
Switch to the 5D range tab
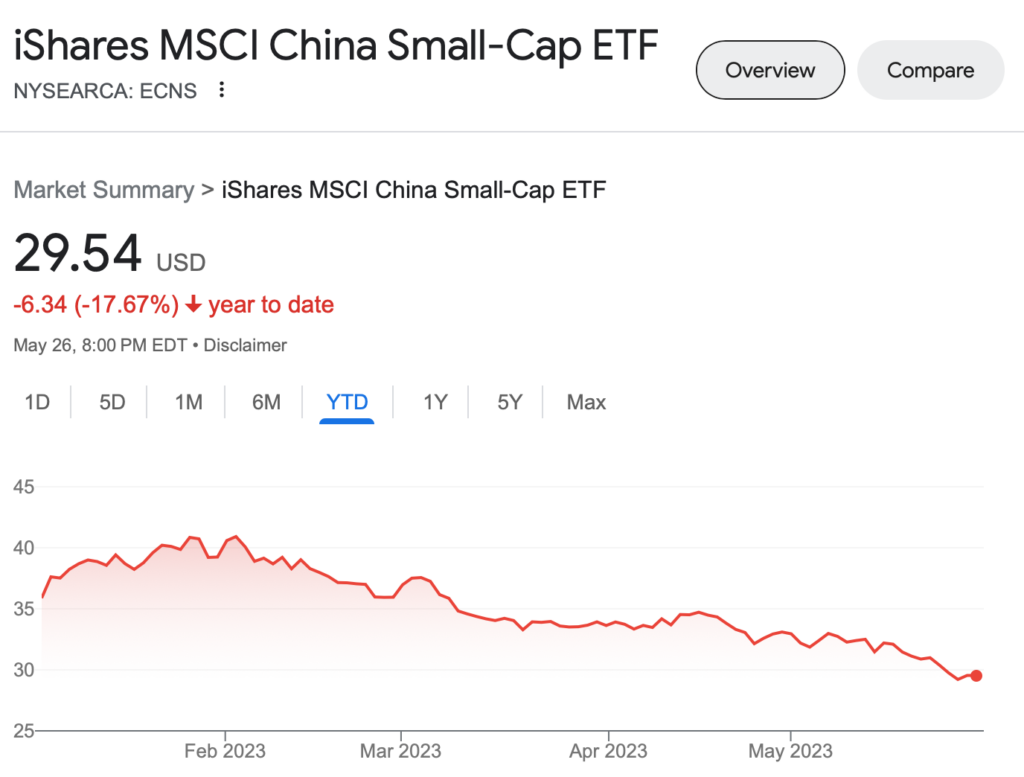112,402
